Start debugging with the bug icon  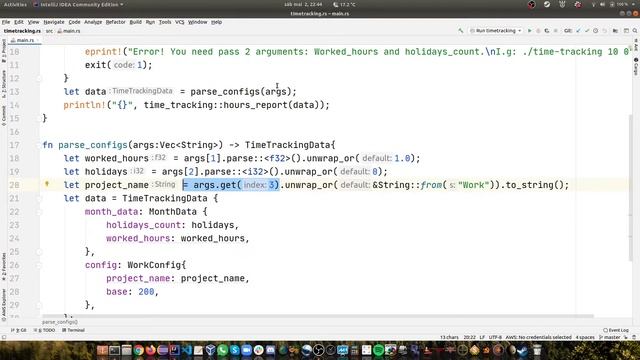tap(538, 31)
